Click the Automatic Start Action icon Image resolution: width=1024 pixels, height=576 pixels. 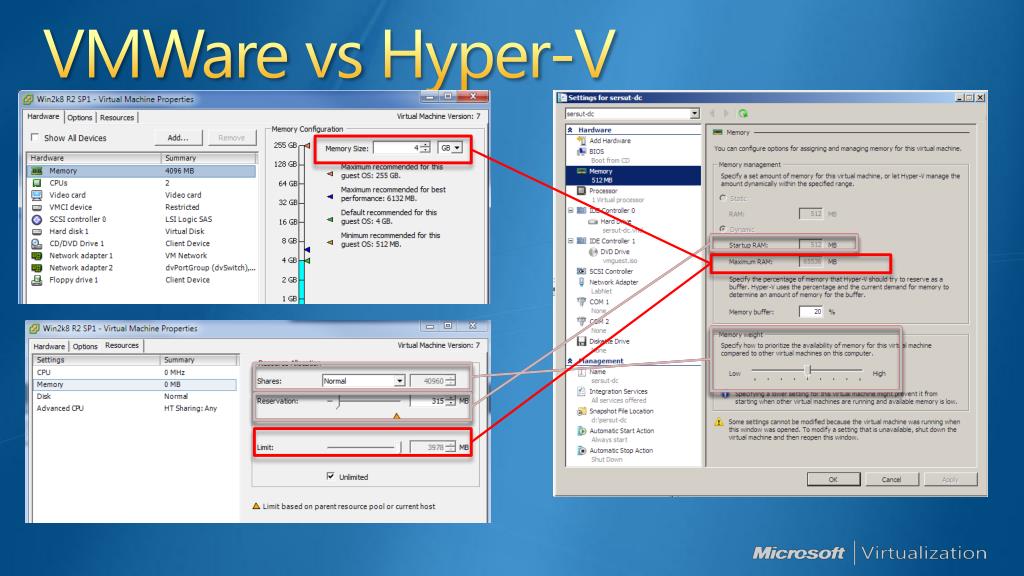(581, 431)
